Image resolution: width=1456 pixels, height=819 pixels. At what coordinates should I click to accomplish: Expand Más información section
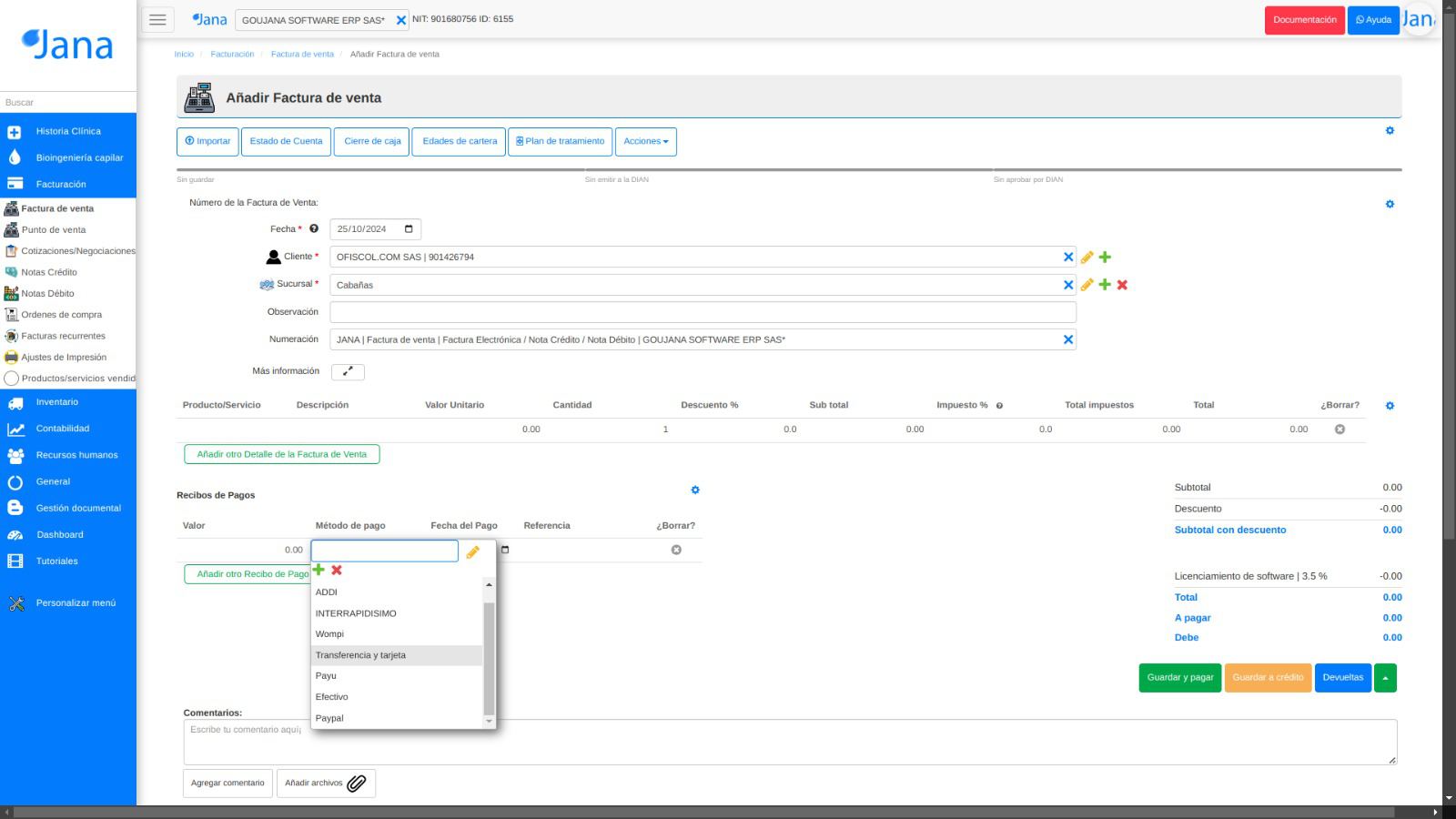(x=348, y=371)
